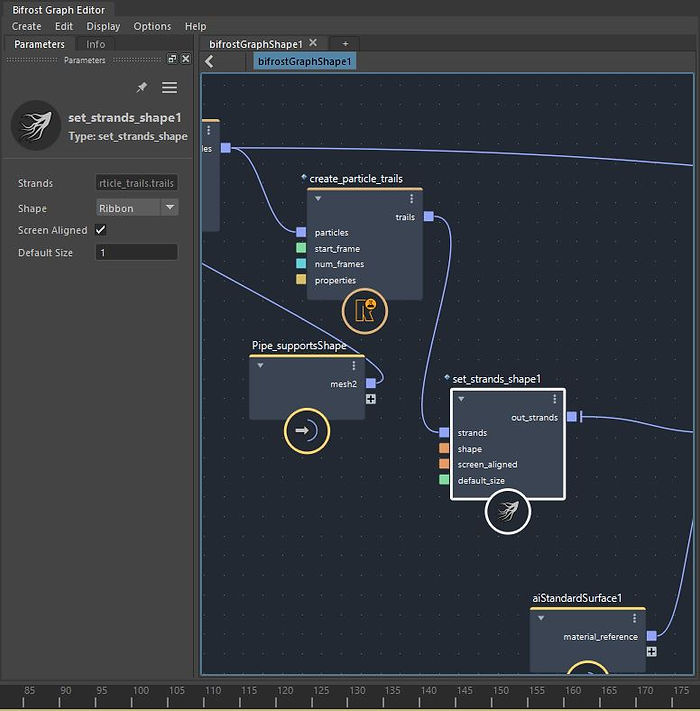Close the bifrostGraphShape1 tab
Viewport: 700px width, 711px height.
point(313,43)
